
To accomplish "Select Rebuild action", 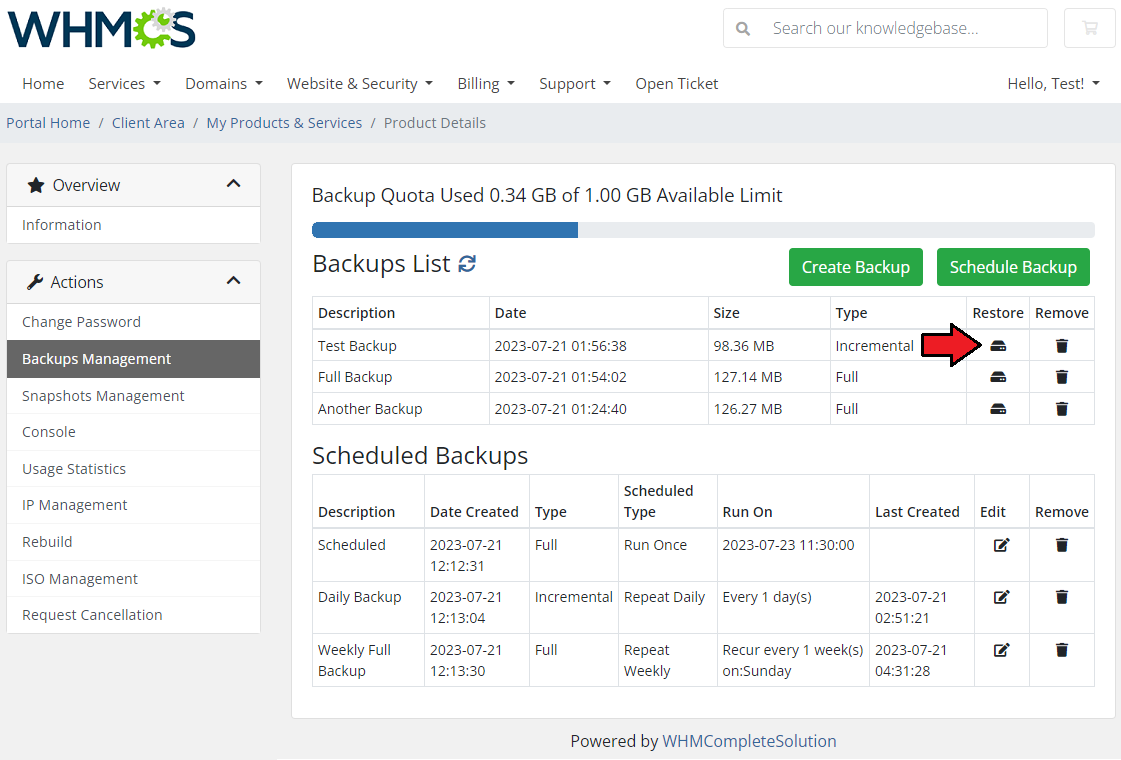I will coord(133,542).
